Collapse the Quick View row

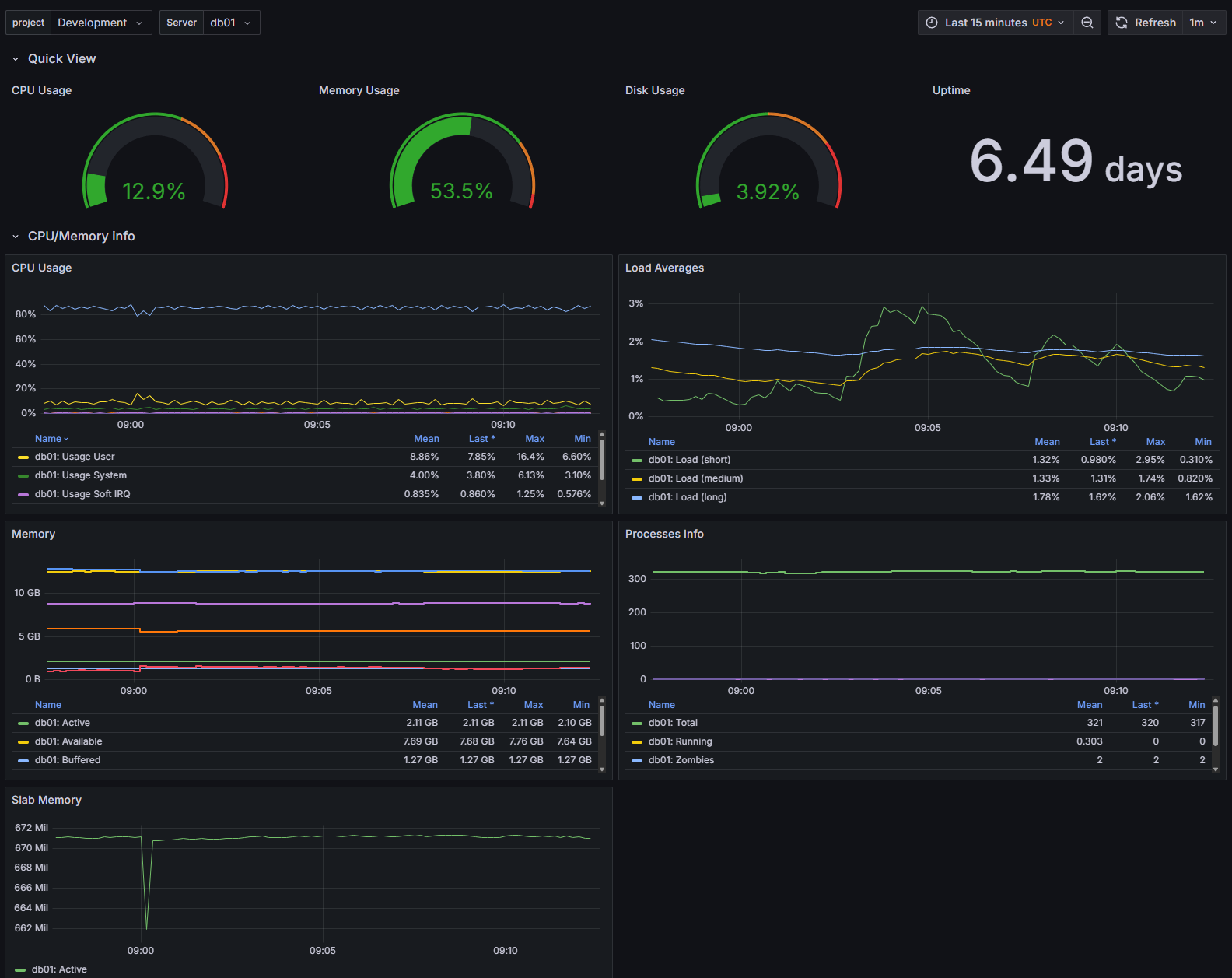pos(54,58)
